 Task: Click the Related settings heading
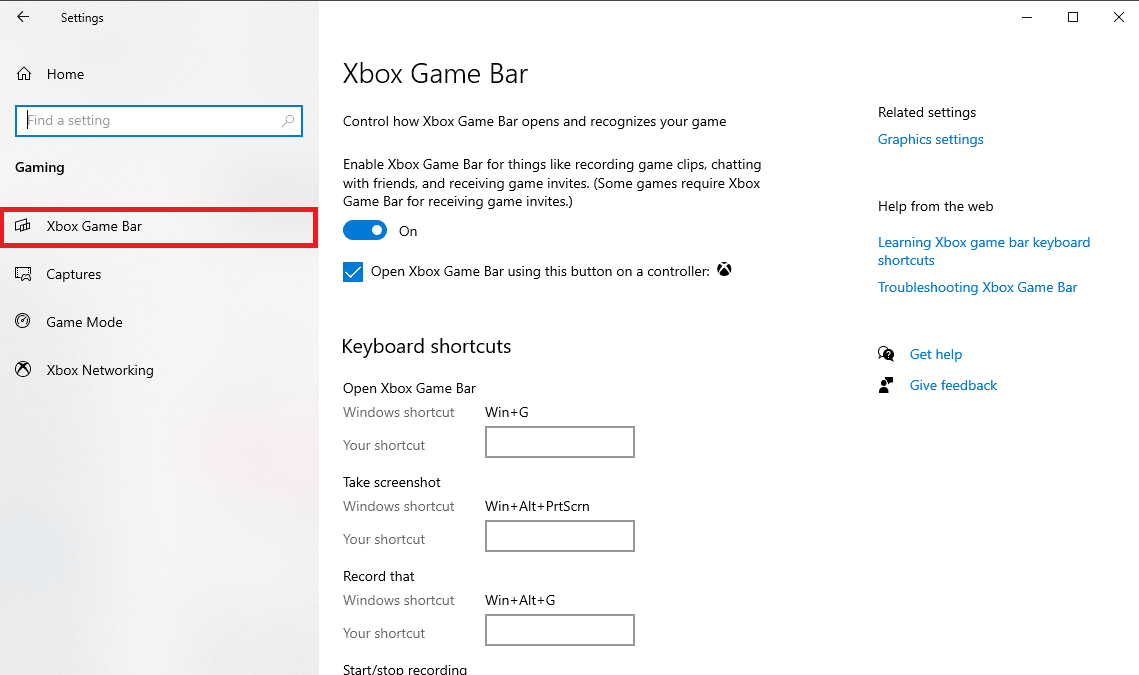click(926, 113)
